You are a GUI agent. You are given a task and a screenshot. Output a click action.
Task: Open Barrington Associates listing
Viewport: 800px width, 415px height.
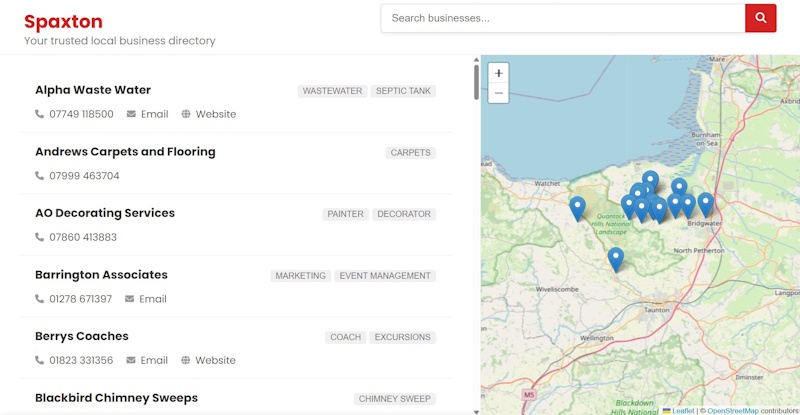101,275
